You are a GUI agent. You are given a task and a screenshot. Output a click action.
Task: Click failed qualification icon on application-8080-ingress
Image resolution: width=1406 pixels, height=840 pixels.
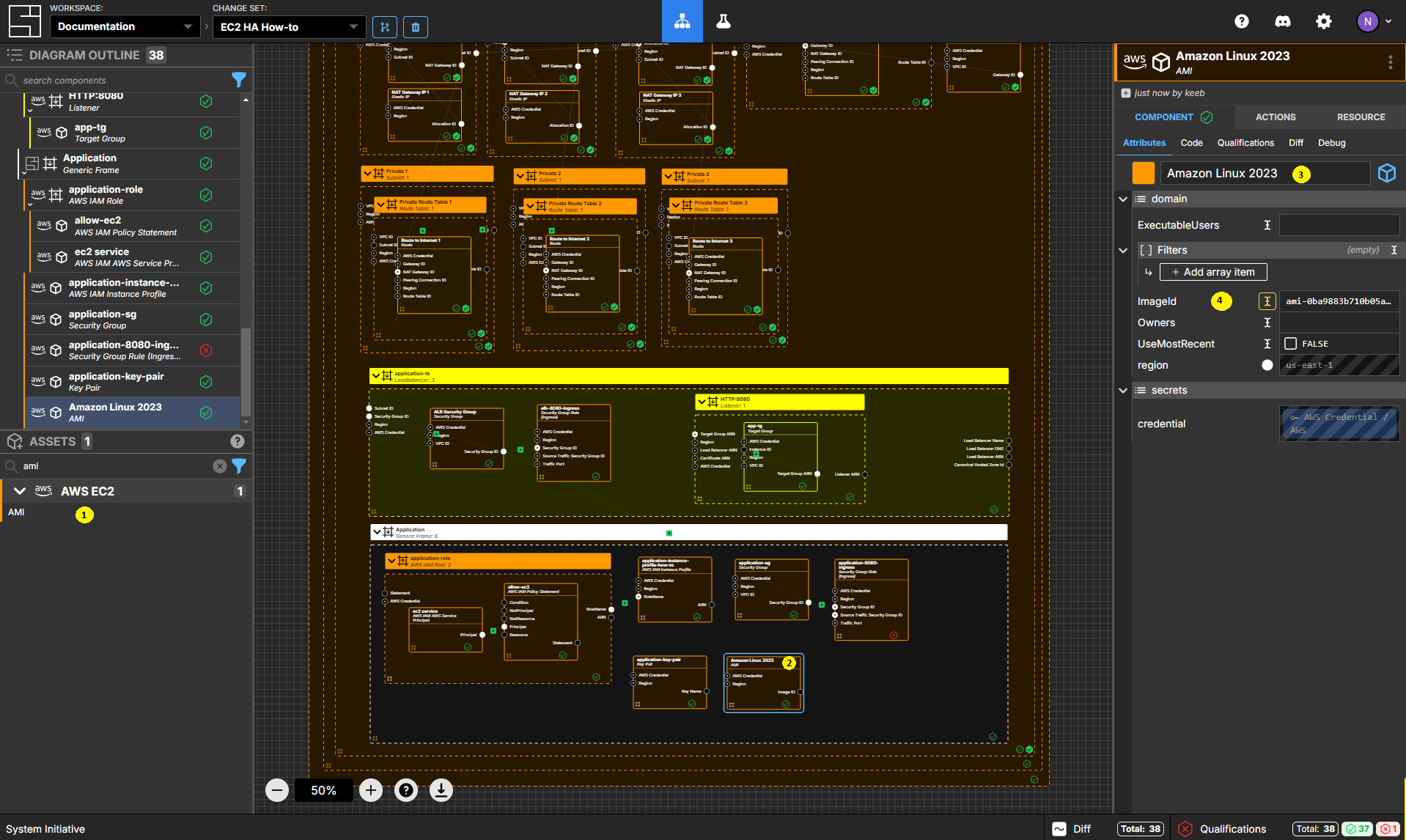[206, 350]
